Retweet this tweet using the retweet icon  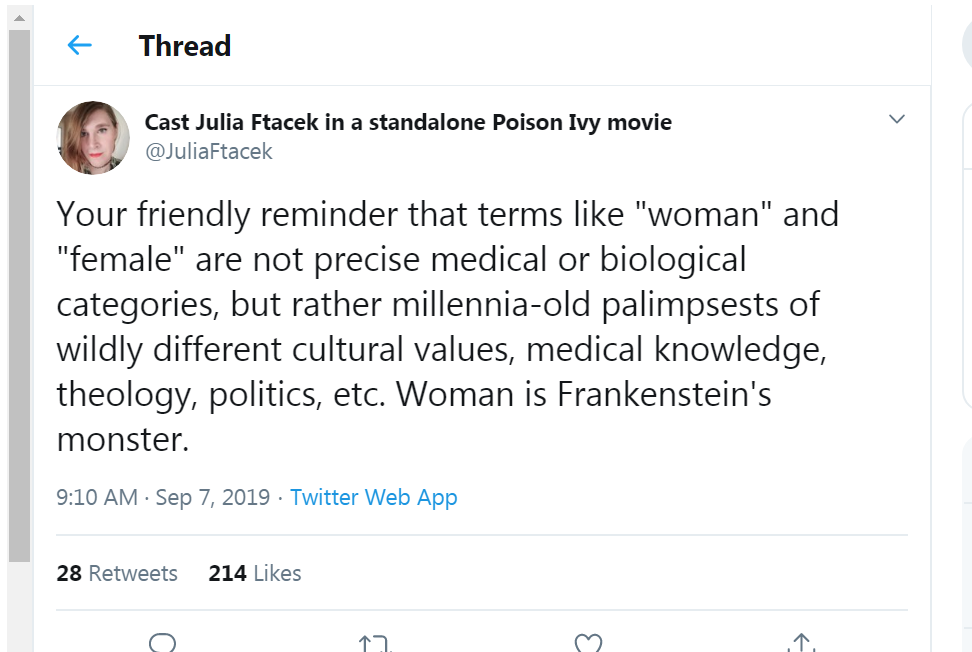374,642
